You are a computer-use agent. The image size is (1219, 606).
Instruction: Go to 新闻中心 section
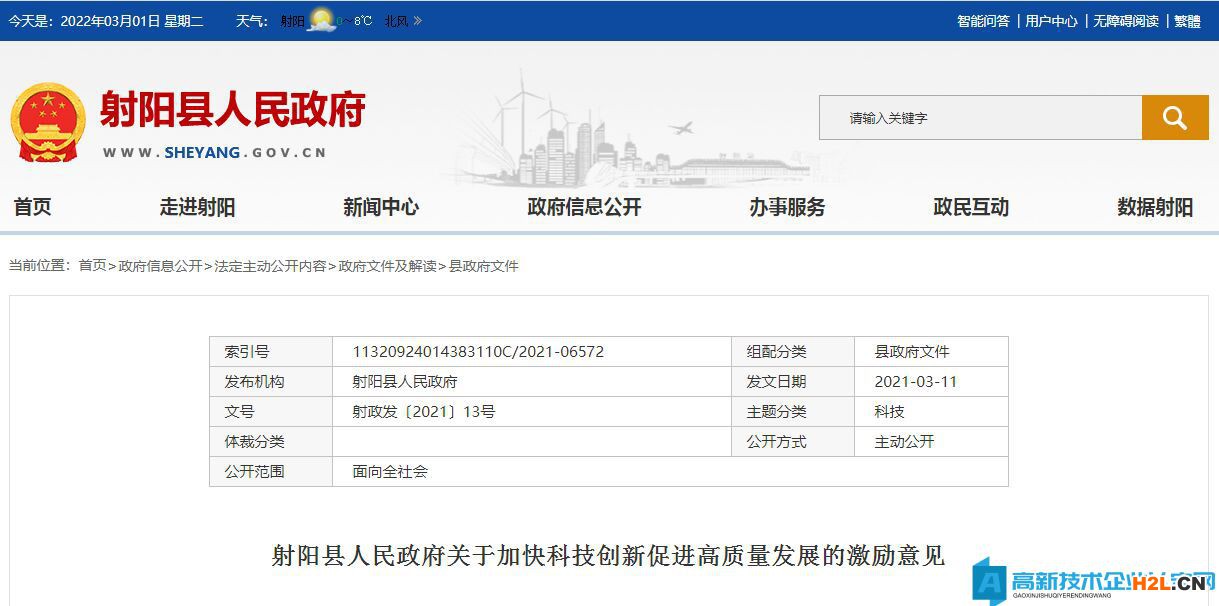[381, 207]
